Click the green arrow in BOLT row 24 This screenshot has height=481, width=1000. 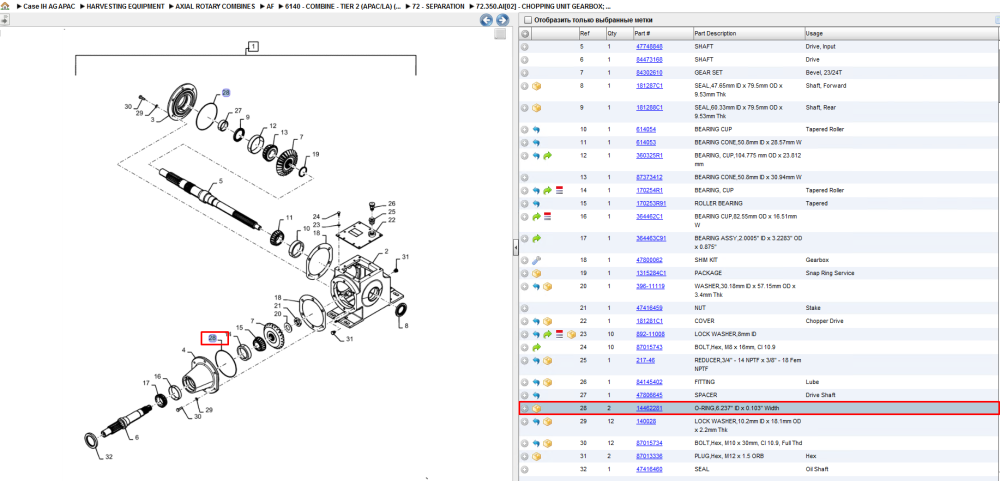(536, 347)
